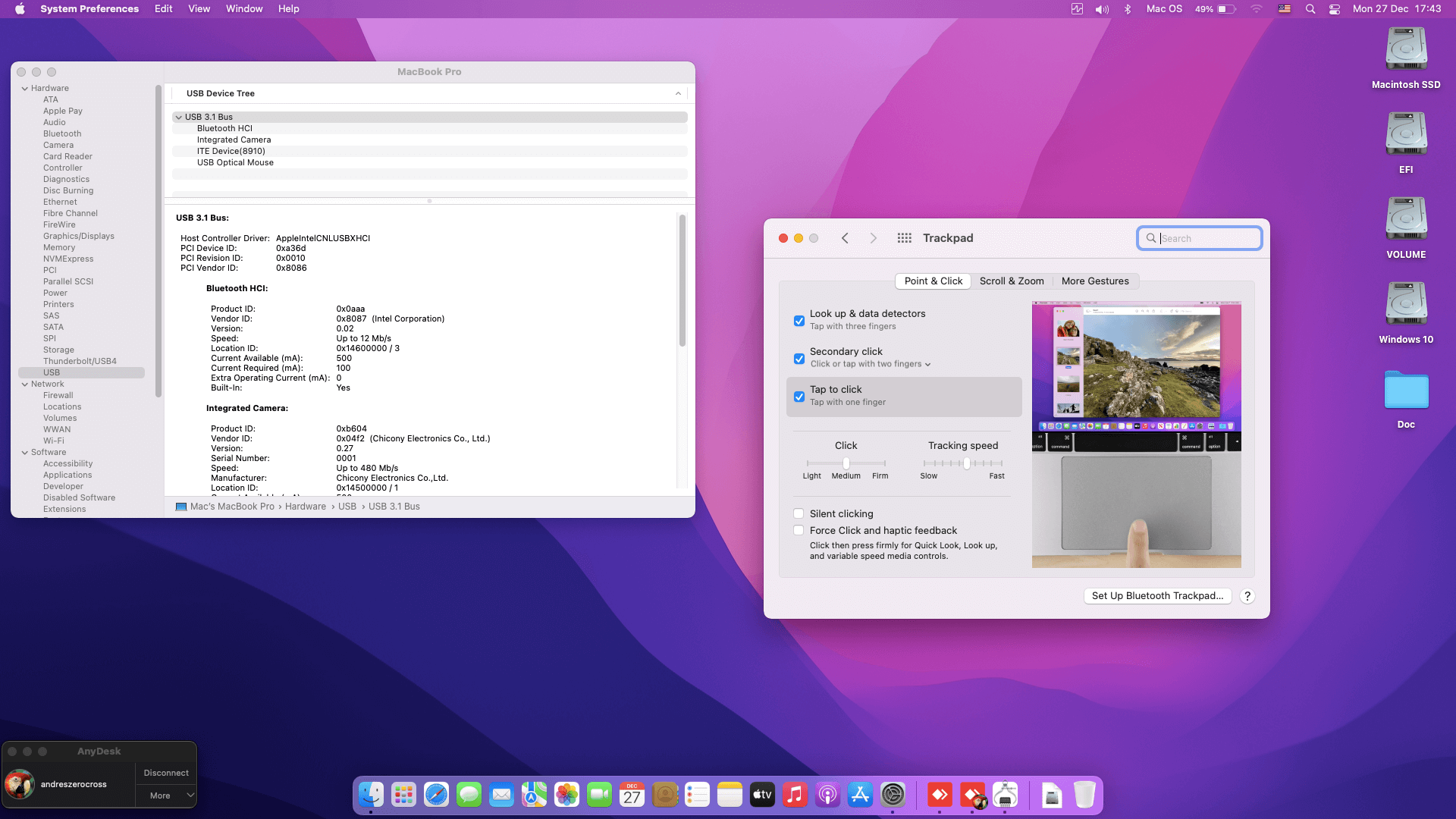
Task: Disable Look up & data detectors
Action: point(799,321)
